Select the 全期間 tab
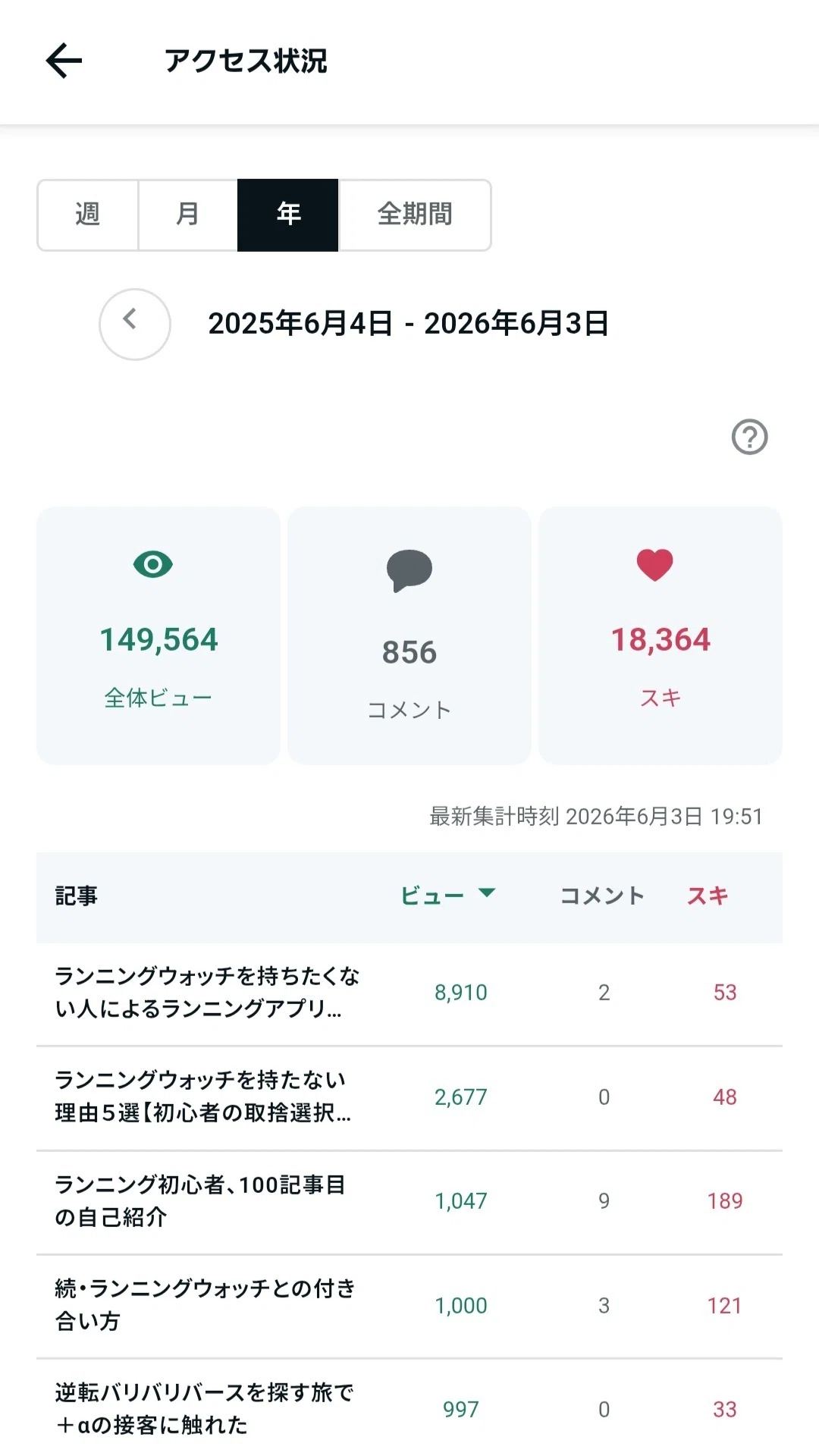Screen dimensions: 819x1456 [415, 215]
